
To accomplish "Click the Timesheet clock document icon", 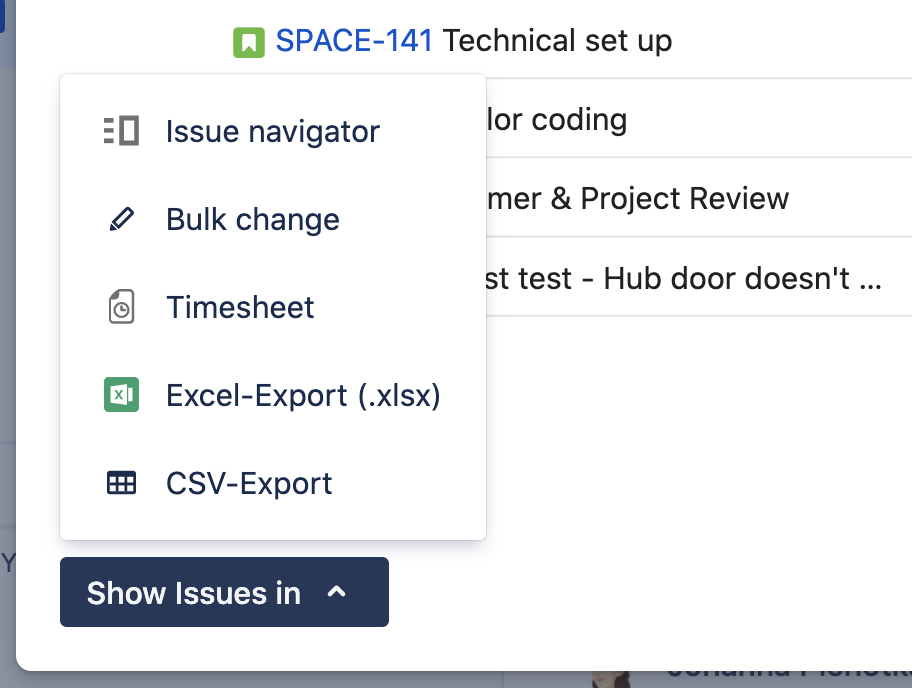I will coord(121,307).
